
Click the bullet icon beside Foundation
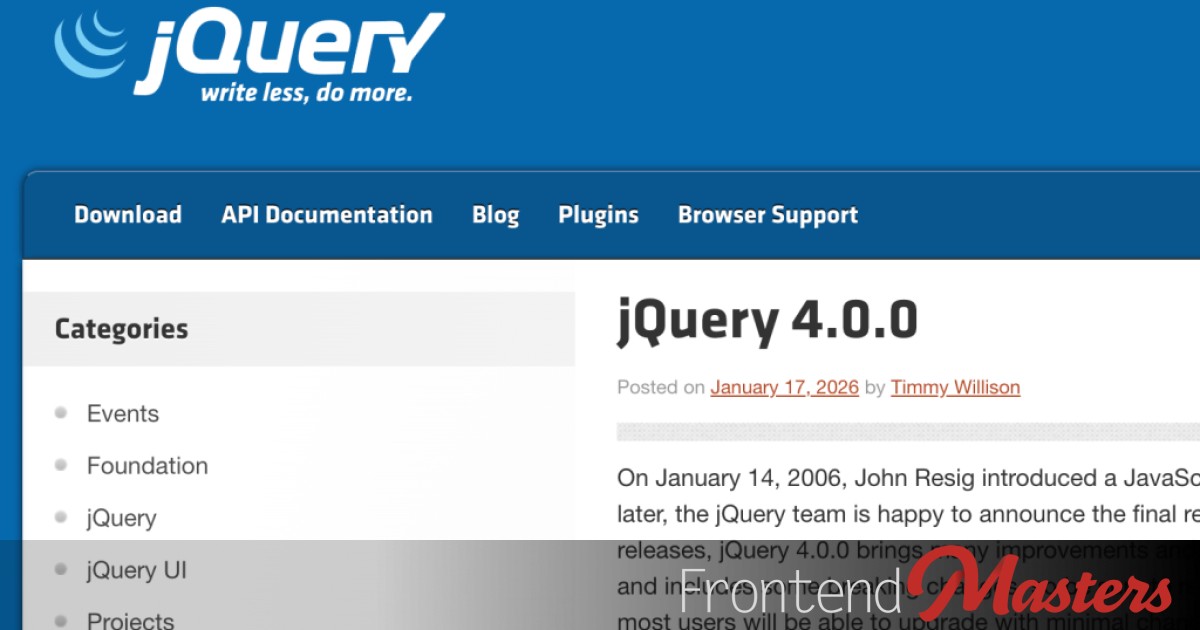(x=60, y=465)
